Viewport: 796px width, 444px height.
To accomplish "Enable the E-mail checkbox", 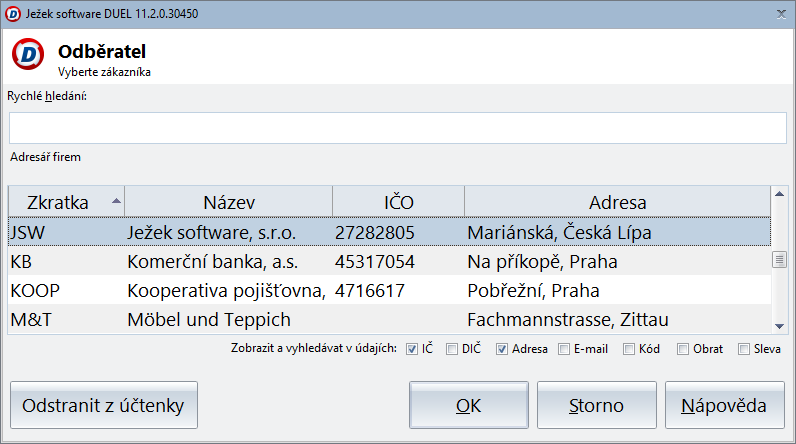I will 563,349.
